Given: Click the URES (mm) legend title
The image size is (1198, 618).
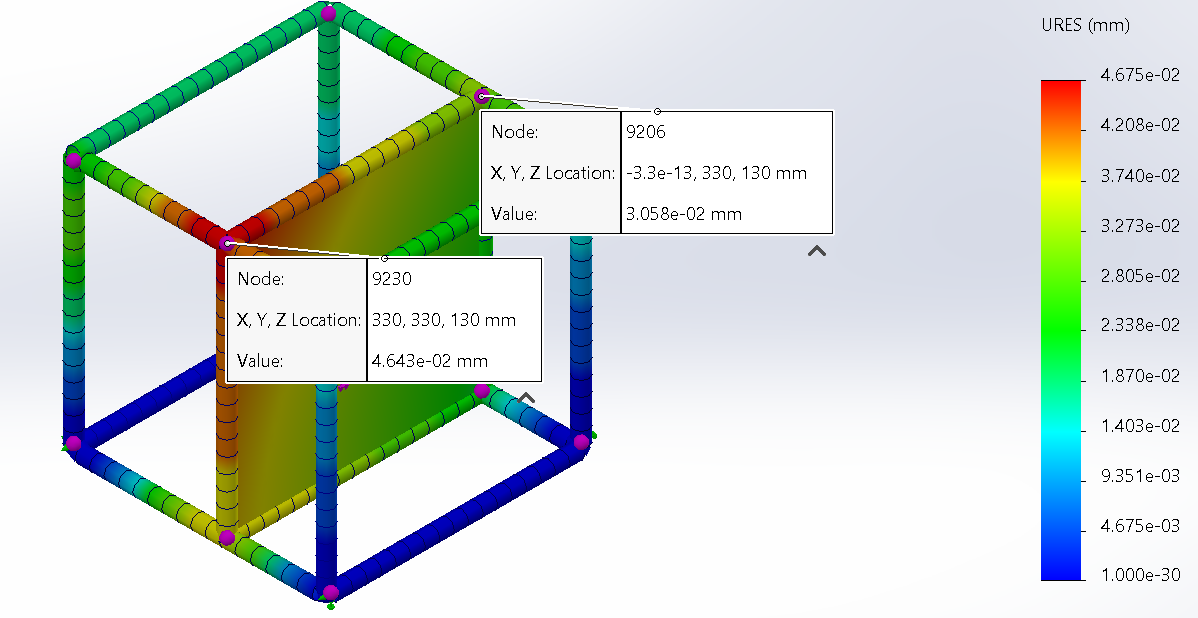Looking at the screenshot, I should 1086,25.
